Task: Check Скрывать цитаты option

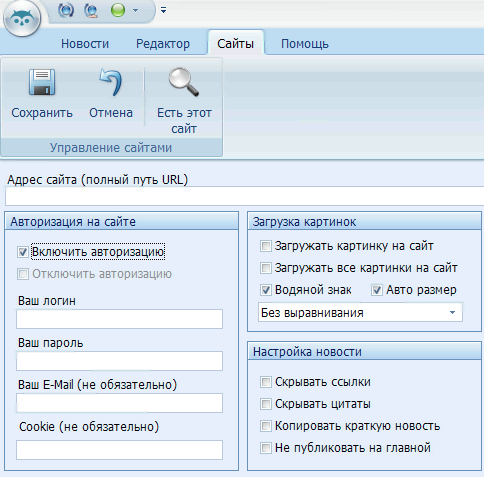Action: [266, 404]
